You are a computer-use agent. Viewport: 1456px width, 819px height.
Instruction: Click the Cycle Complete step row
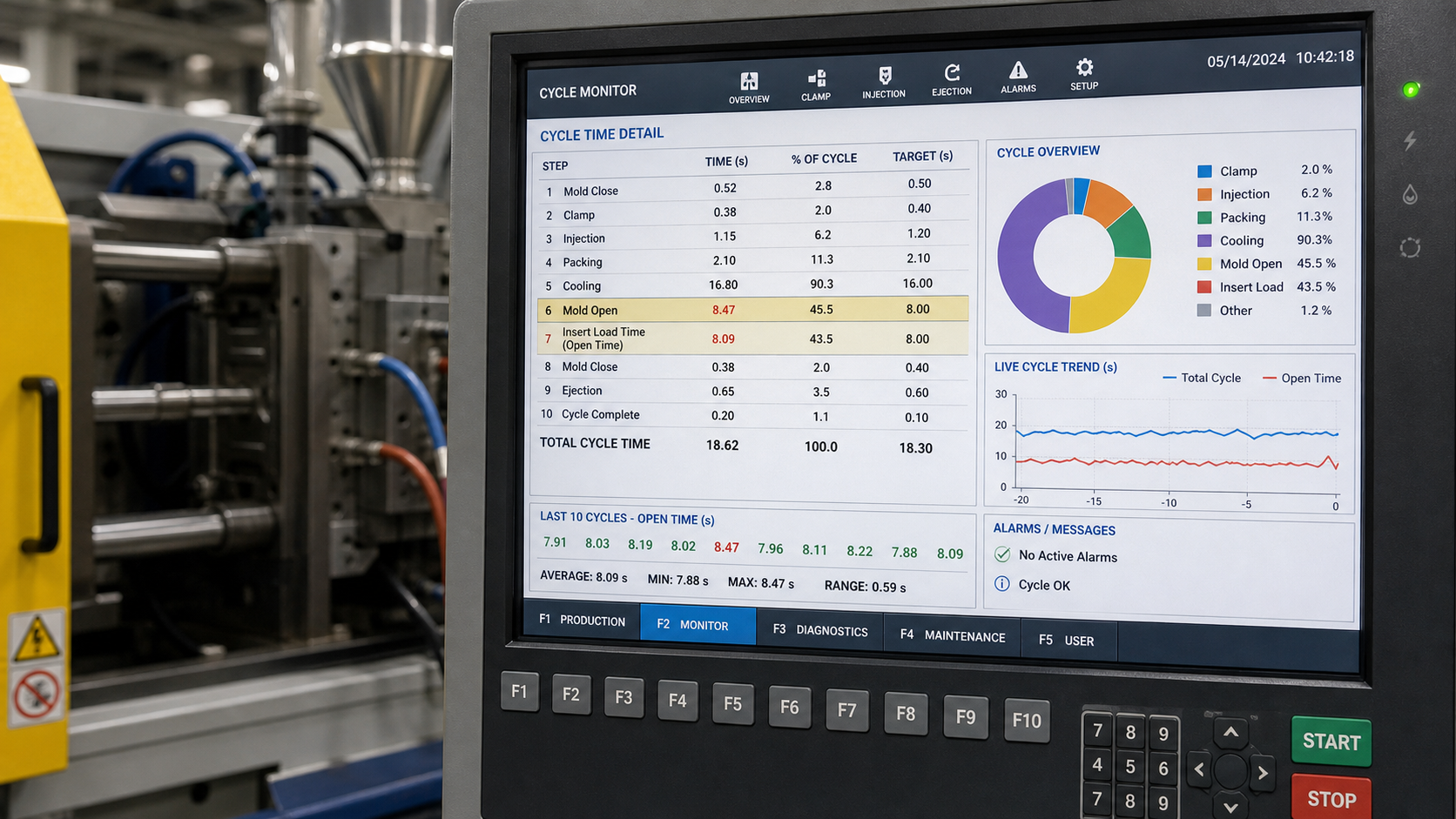pos(752,416)
